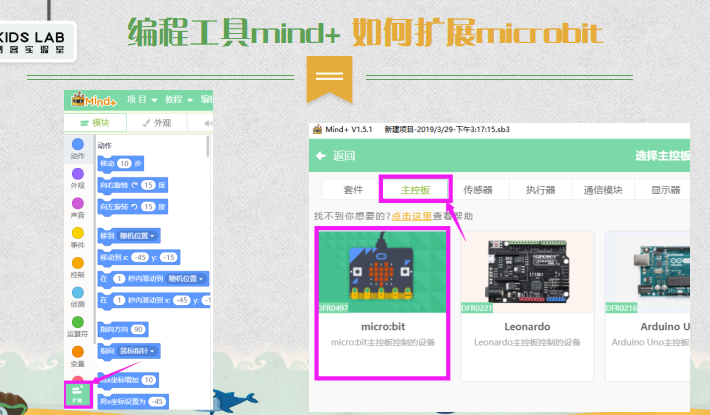Open the 套件 tab
Screen dimensions: 710x415
click(x=353, y=190)
